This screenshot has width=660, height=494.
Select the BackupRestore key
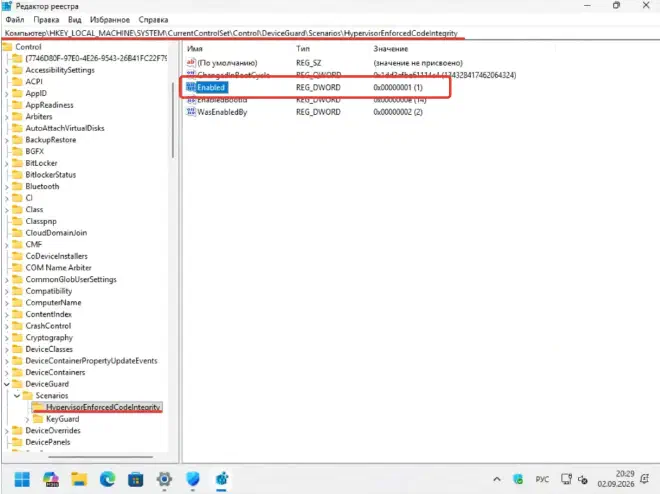pyautogui.click(x=51, y=140)
